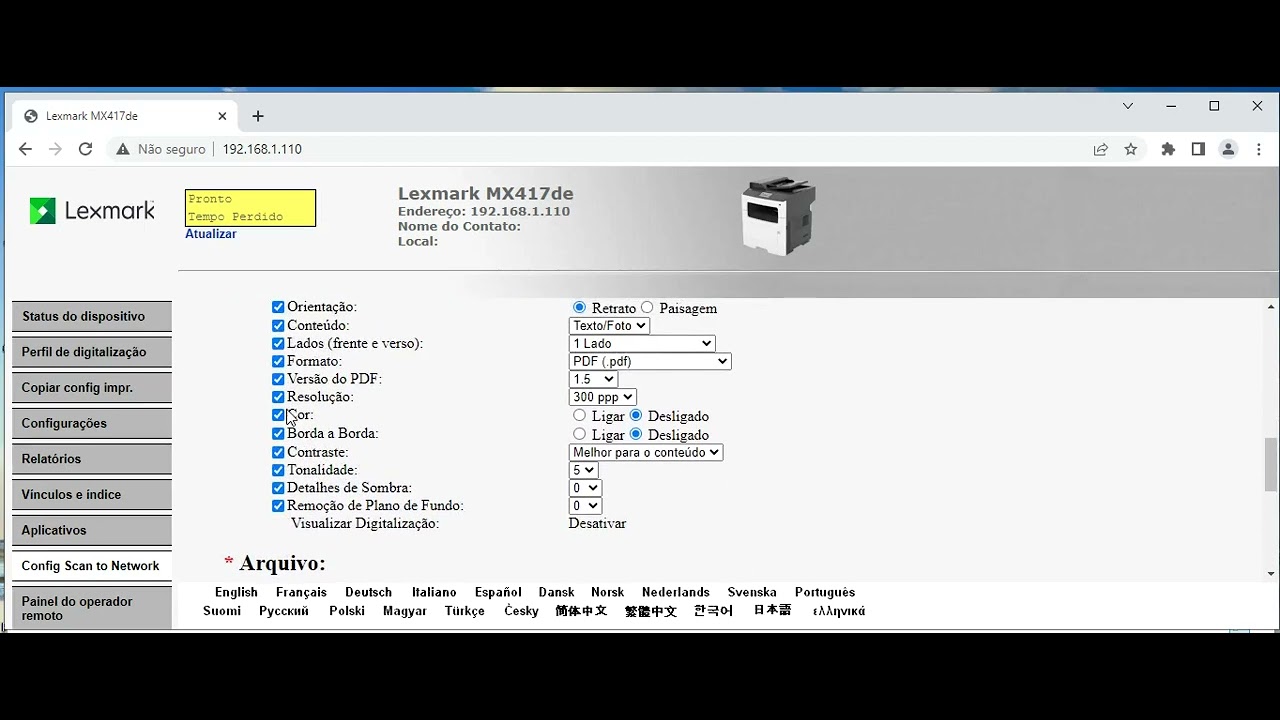Toggle the browser side panel icon
Screen dimensions: 1280x720
click(1198, 149)
